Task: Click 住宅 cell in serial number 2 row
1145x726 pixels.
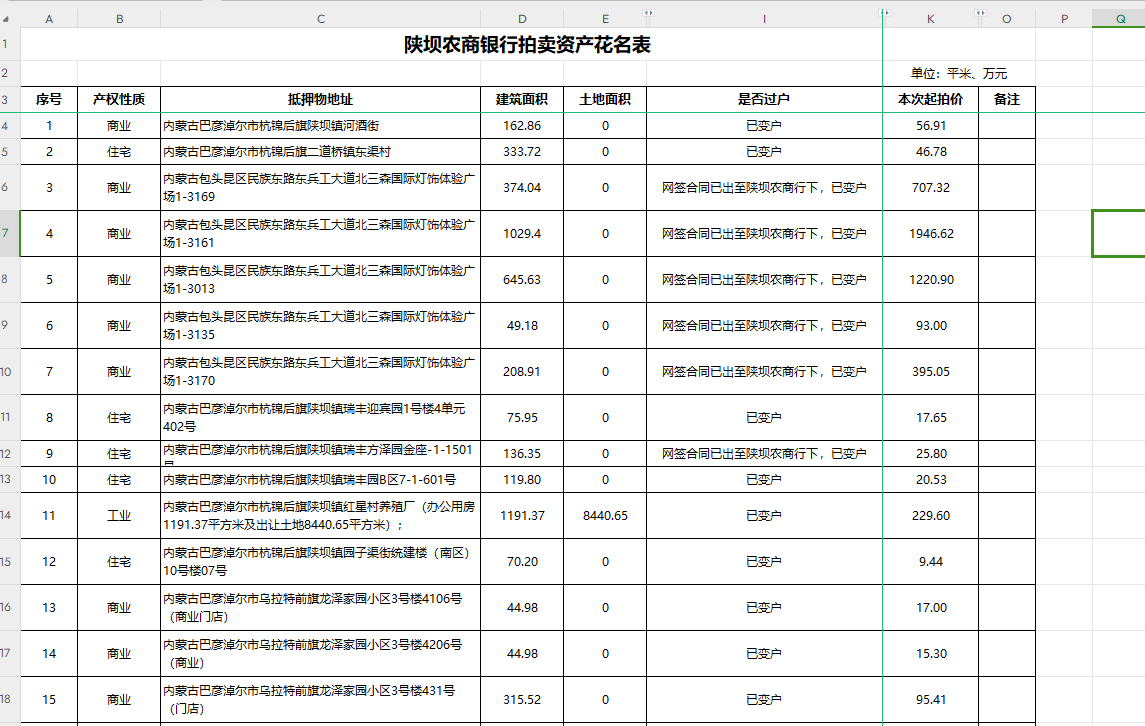Action: [x=119, y=151]
